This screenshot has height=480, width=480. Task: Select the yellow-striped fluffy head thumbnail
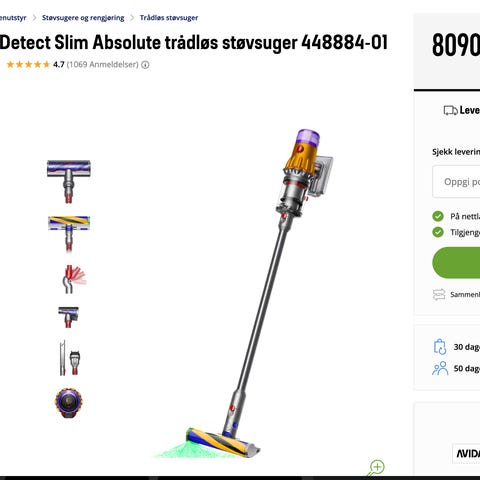click(69, 233)
